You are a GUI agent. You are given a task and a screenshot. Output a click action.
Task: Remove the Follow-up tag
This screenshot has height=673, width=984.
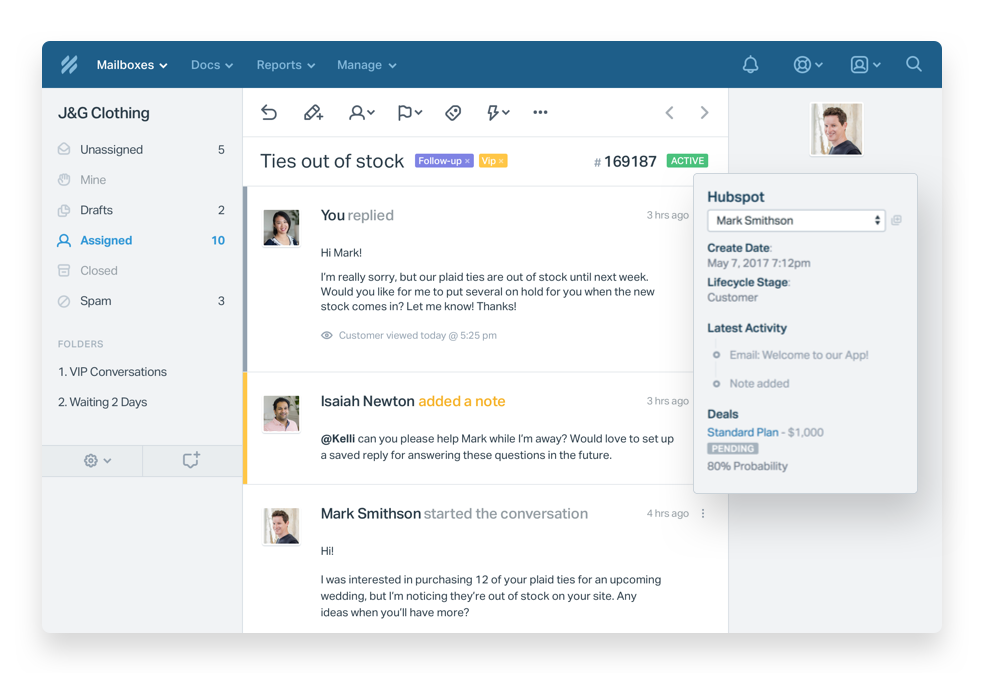[x=467, y=161]
